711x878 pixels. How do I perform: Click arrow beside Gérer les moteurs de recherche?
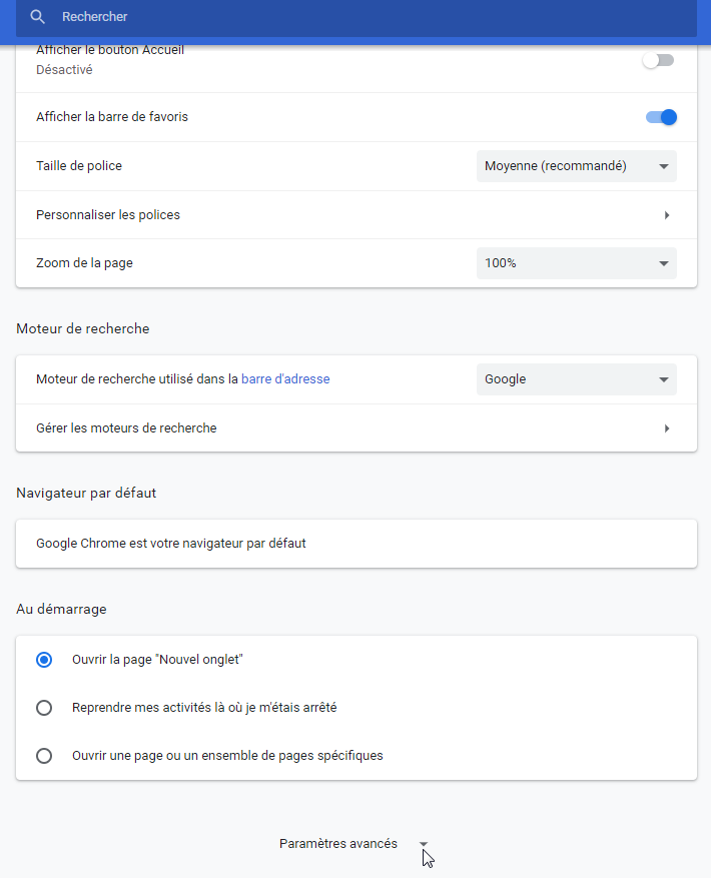(667, 428)
